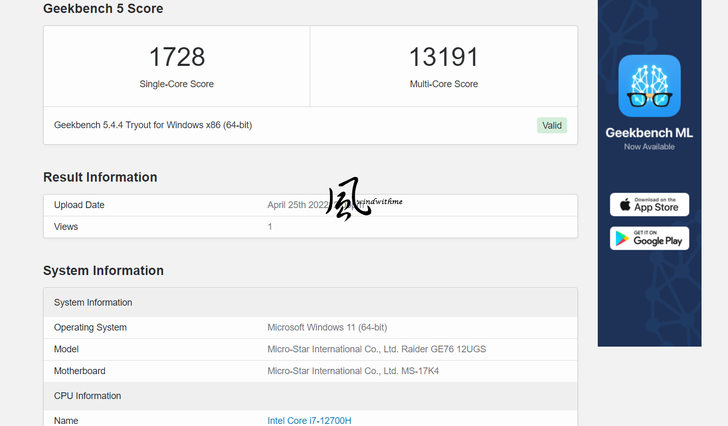Click the Now Available banner text
The height and width of the screenshot is (426, 728).
(649, 147)
